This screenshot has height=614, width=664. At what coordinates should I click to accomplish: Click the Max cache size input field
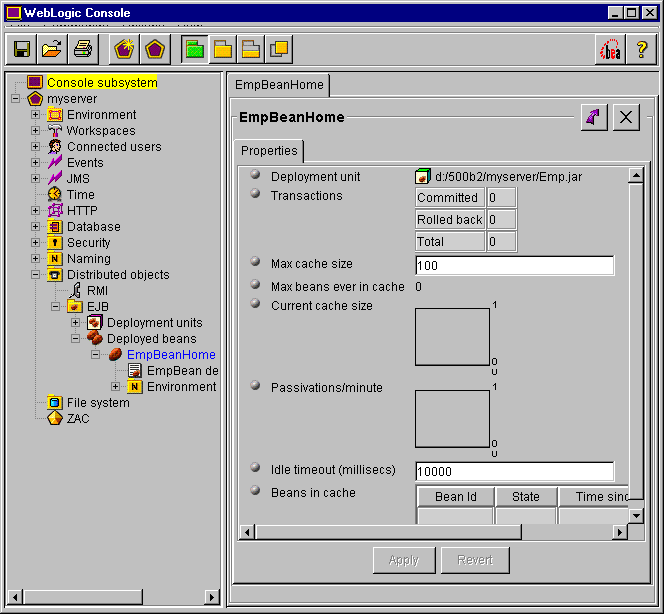[515, 266]
